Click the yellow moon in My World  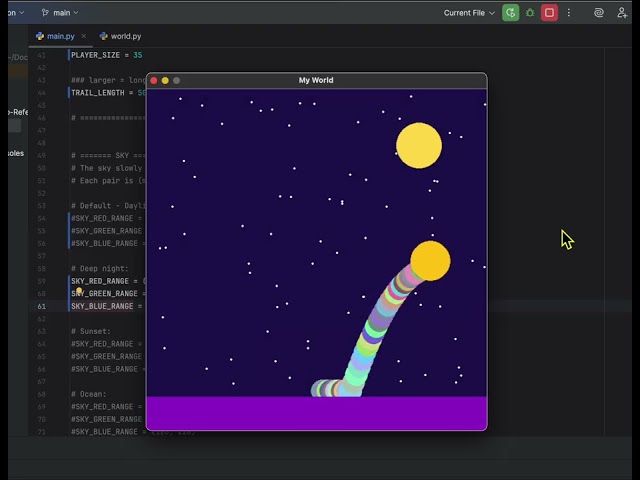click(419, 145)
